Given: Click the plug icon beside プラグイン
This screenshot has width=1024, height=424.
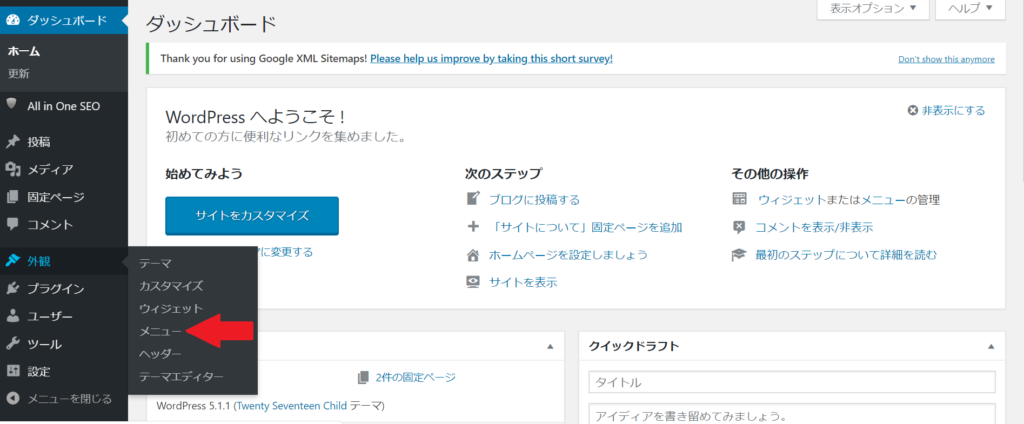Looking at the screenshot, I should pos(12,289).
